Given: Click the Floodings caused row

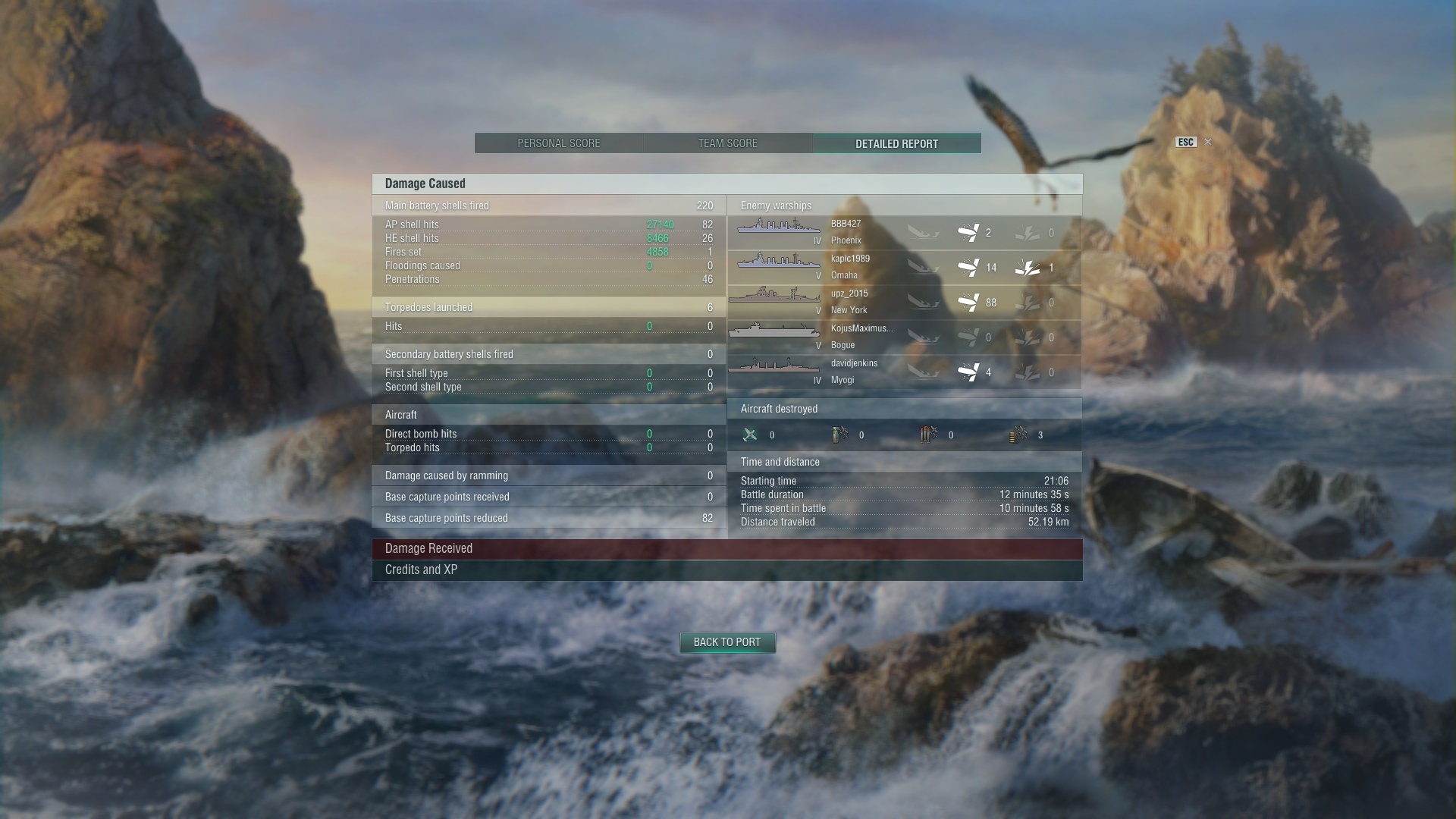Looking at the screenshot, I should (x=549, y=265).
